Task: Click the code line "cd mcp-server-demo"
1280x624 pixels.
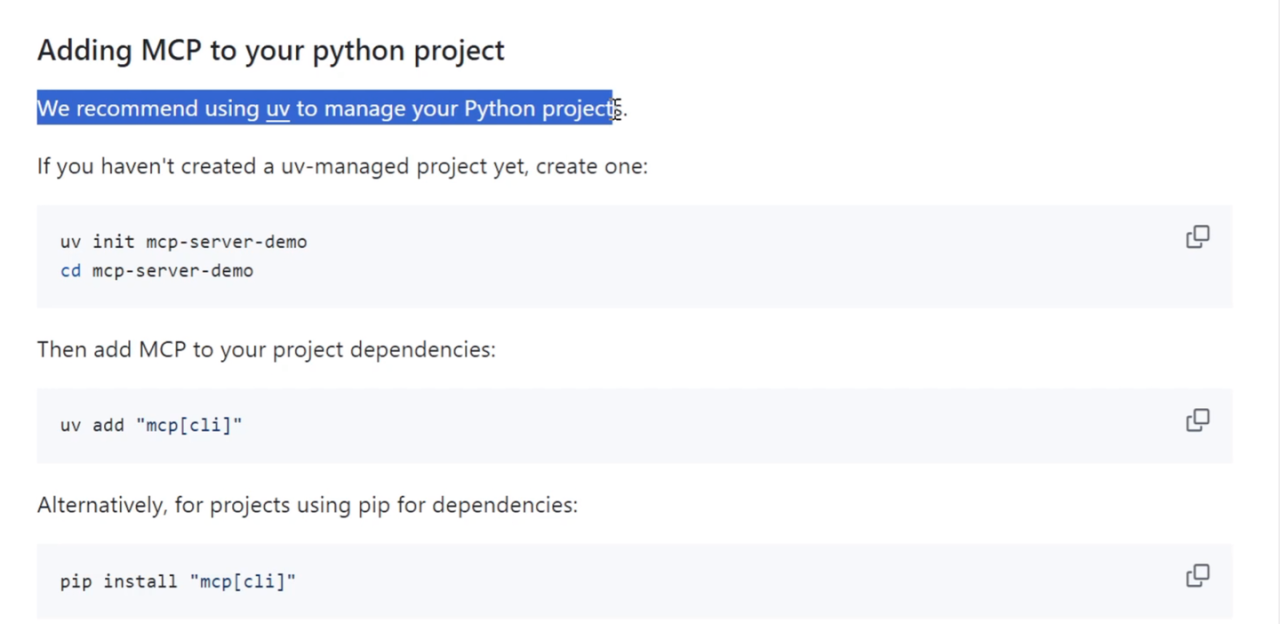Action: pyautogui.click(x=157, y=271)
